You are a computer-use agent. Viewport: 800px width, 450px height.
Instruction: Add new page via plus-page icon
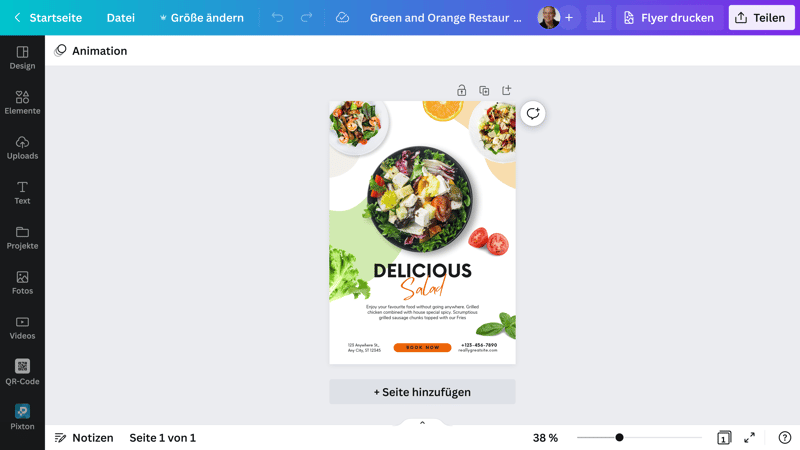tap(507, 90)
